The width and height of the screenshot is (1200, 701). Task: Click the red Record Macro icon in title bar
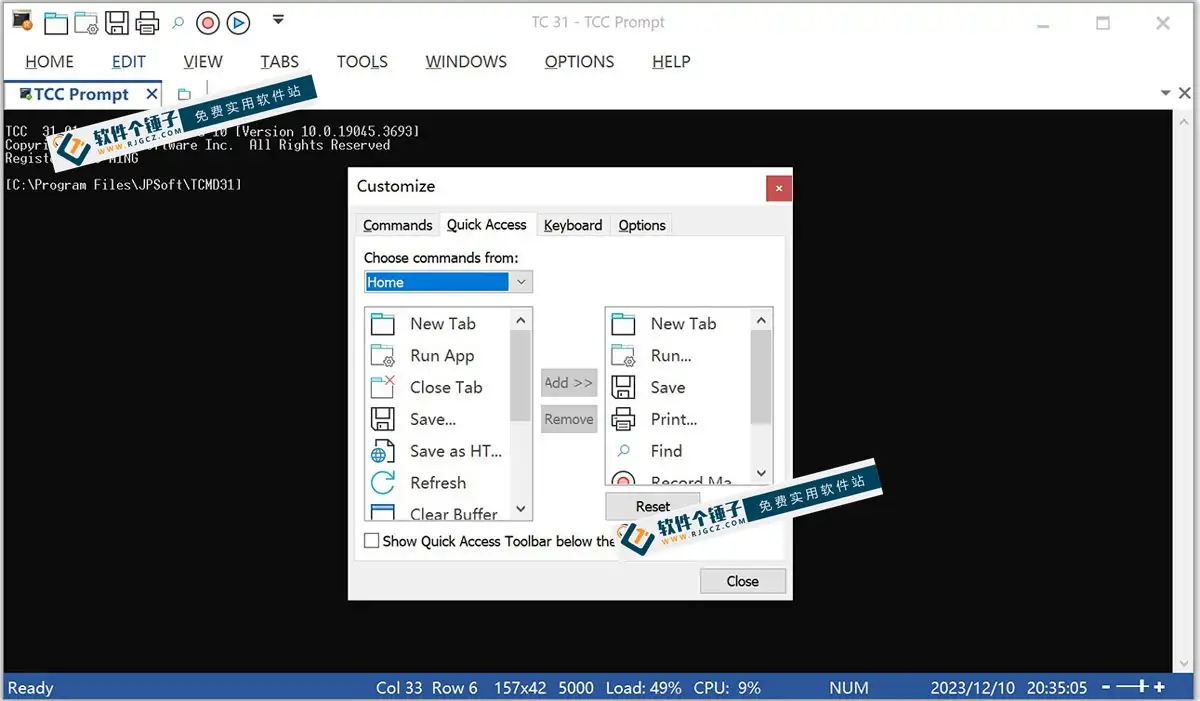(x=208, y=22)
